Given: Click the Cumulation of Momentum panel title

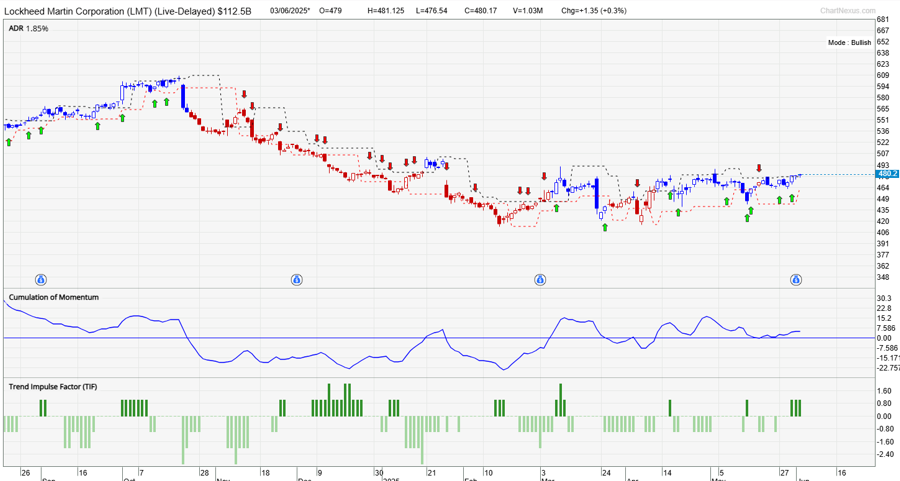Looking at the screenshot, I should 53,297.
